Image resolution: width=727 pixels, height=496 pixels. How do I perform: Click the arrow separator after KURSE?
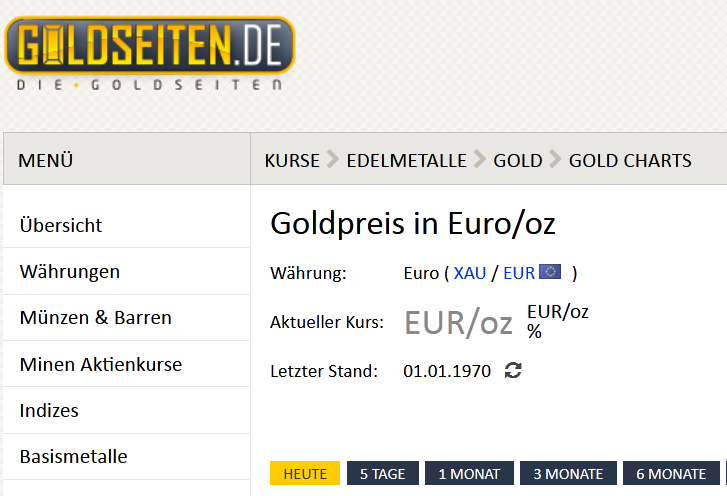333,160
